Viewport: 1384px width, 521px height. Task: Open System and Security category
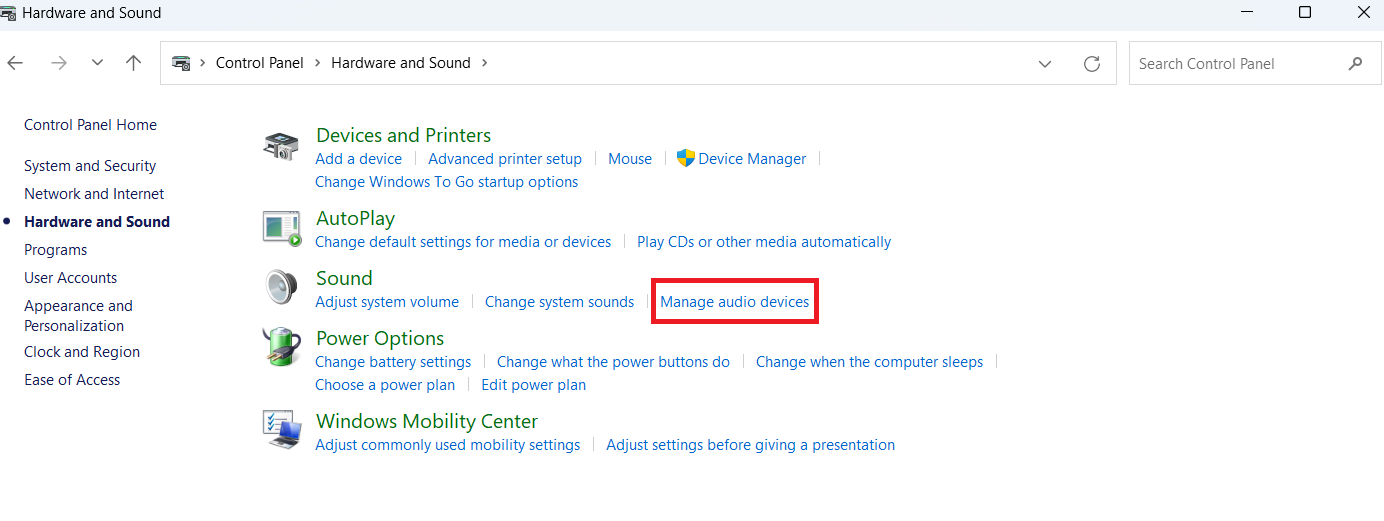[90, 166]
